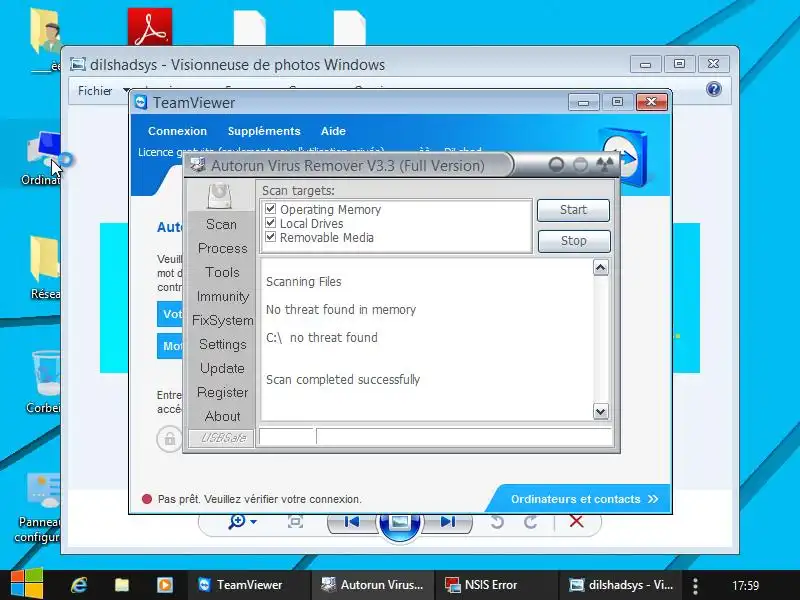Screen dimensions: 800x600
Task: Click the scan log scroll down arrow
Action: [601, 411]
